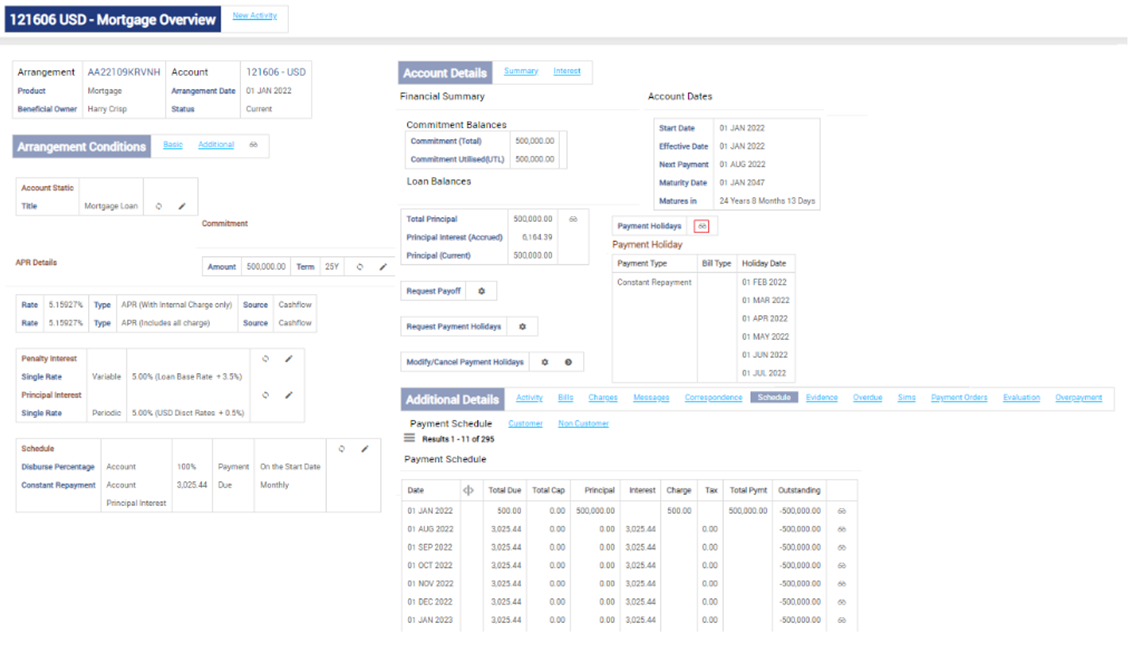View details of Total Principal balance
Screen dimensions: 1142x654
573,219
